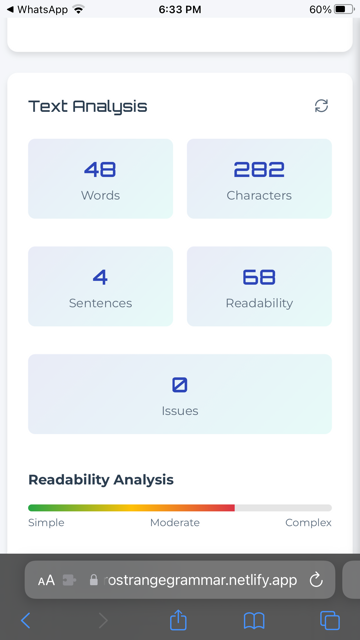This screenshot has width=360, height=640.
Task: Reload the page from the address bar
Action: [316, 580]
